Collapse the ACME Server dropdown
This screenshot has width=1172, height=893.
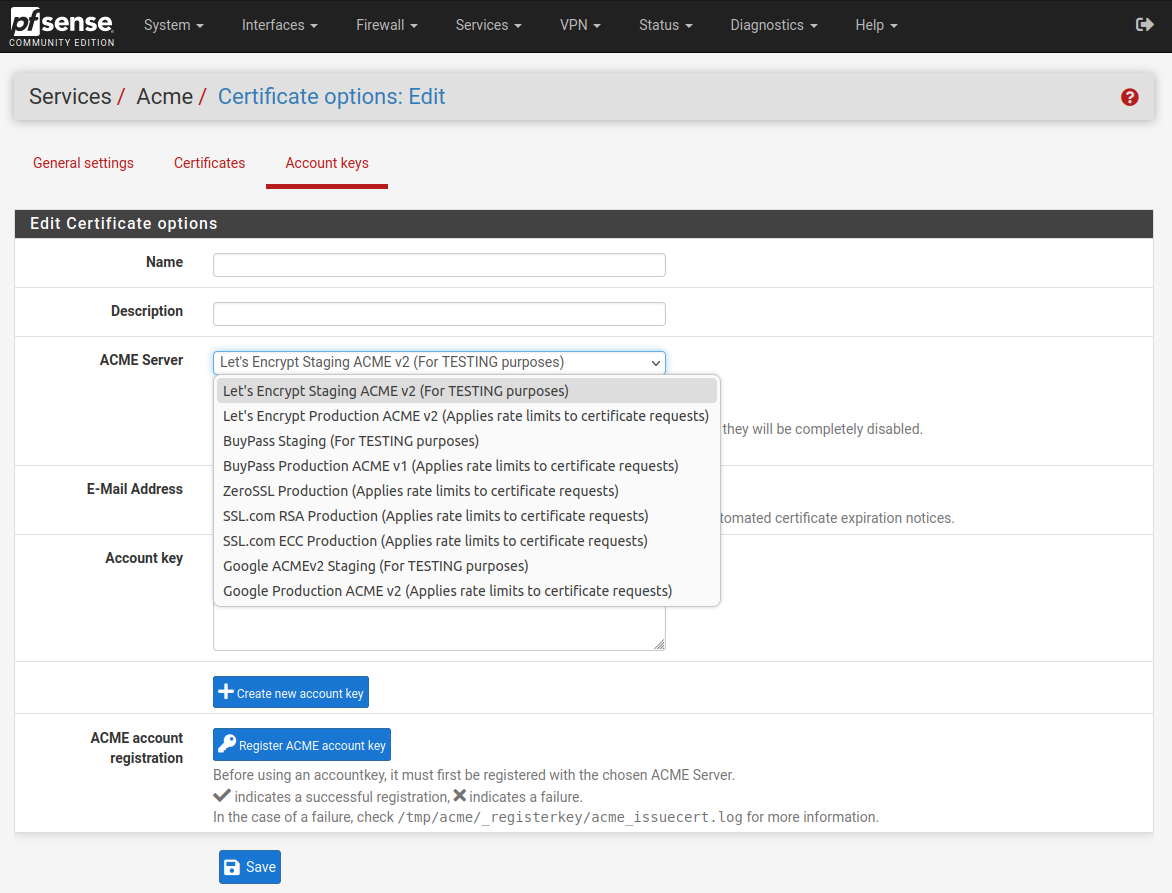pyautogui.click(x=439, y=362)
